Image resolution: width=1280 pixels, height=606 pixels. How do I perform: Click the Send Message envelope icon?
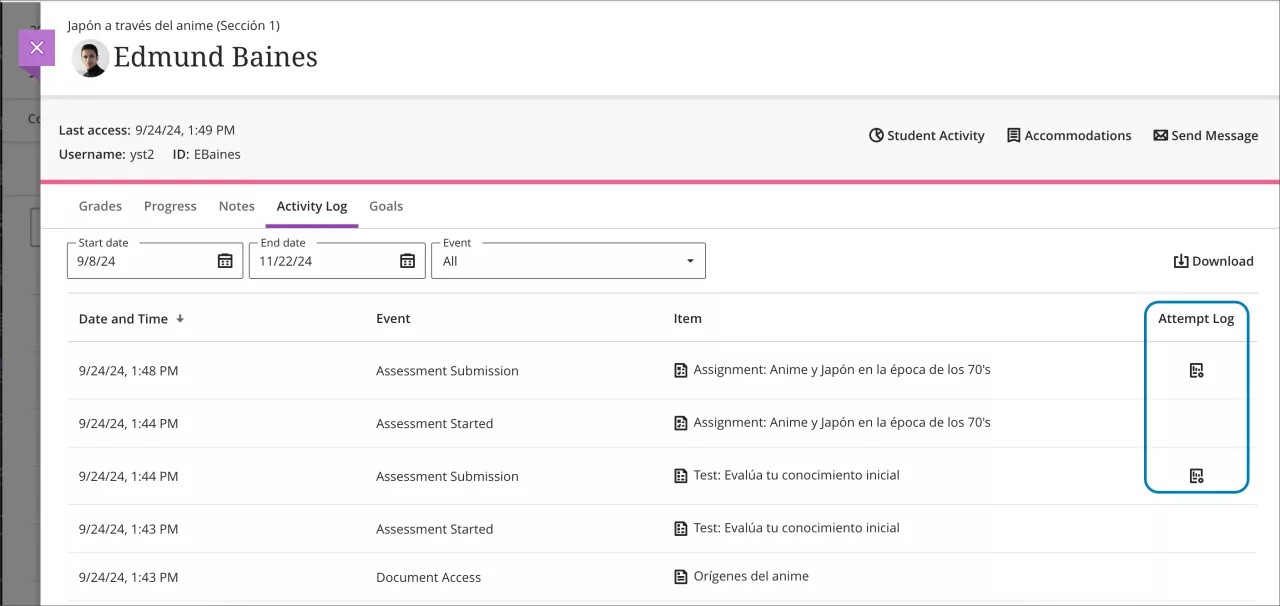tap(1160, 135)
